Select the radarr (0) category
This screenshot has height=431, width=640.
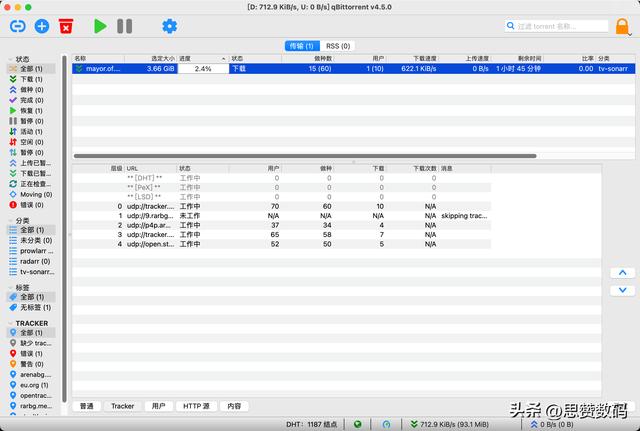[x=31, y=261]
